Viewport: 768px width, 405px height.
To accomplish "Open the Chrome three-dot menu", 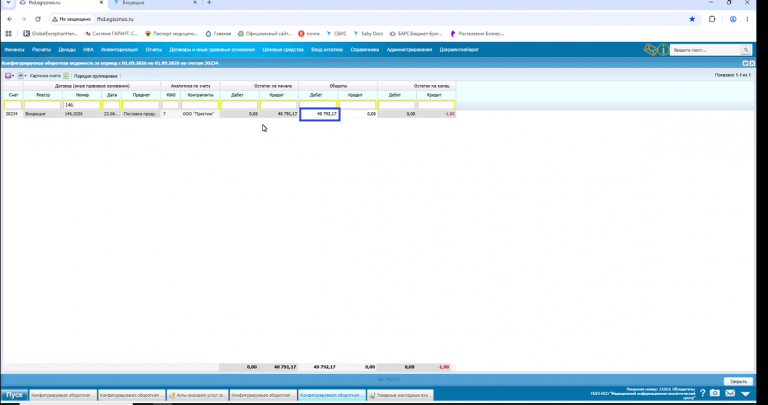I will point(747,19).
